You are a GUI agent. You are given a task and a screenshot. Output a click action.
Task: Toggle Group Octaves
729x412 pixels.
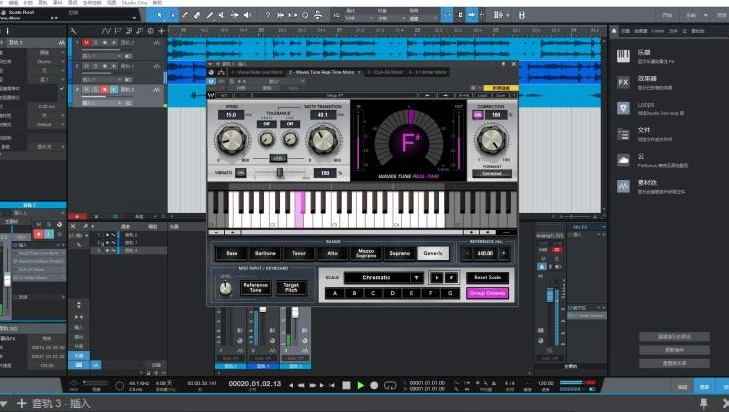[487, 293]
